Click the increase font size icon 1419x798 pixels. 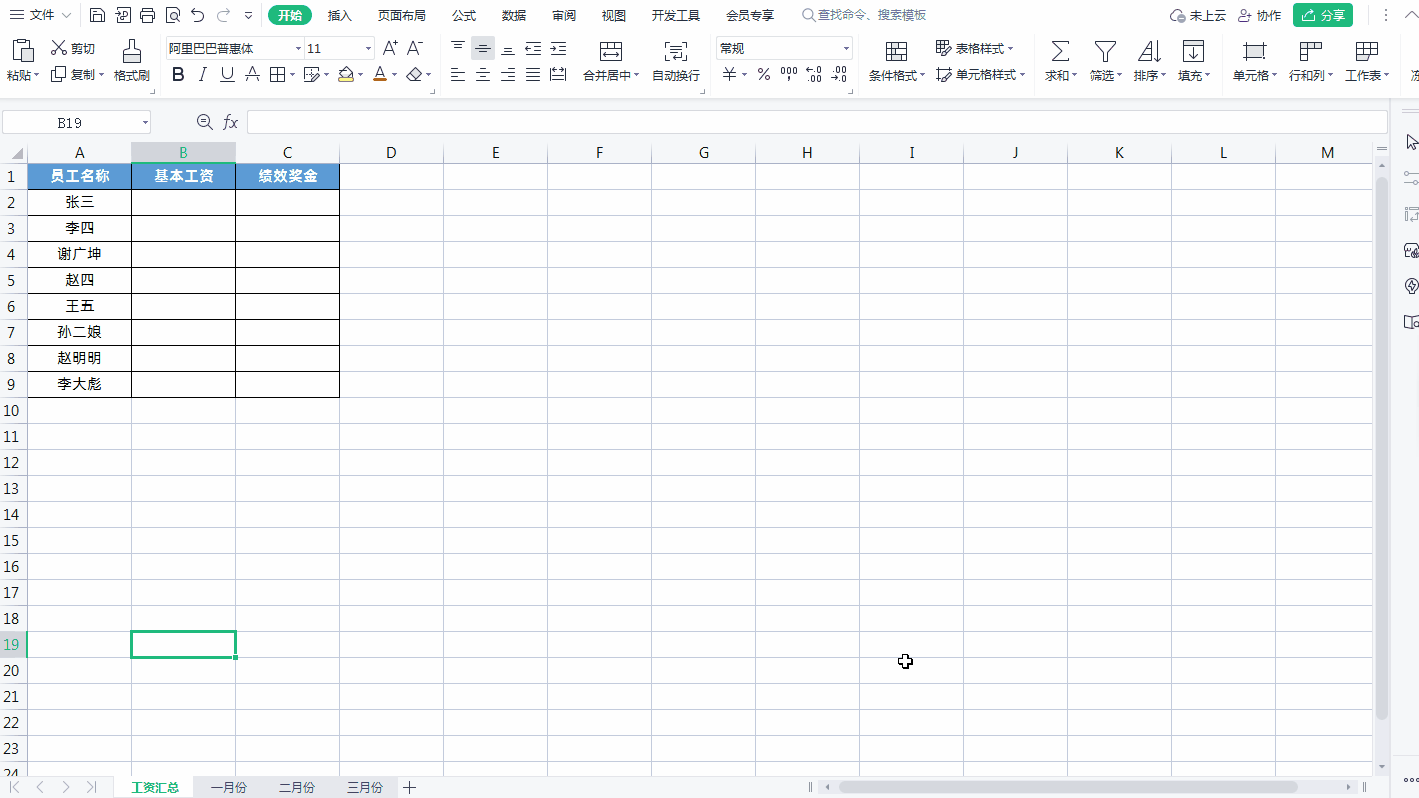click(x=390, y=48)
